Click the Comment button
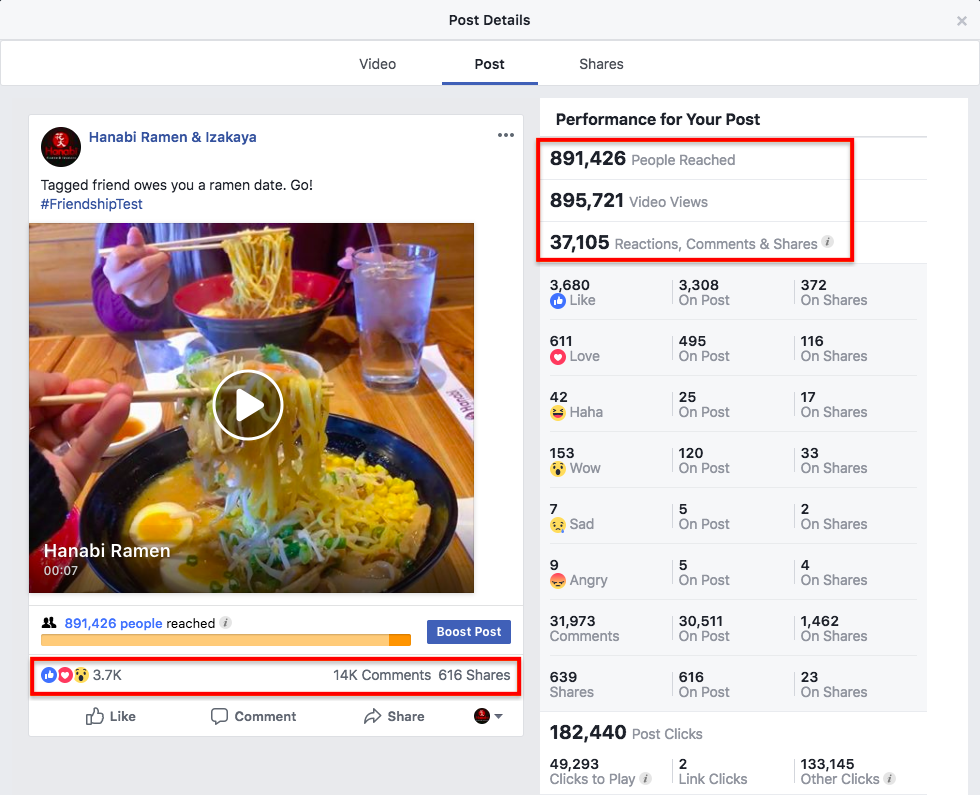 tap(253, 716)
